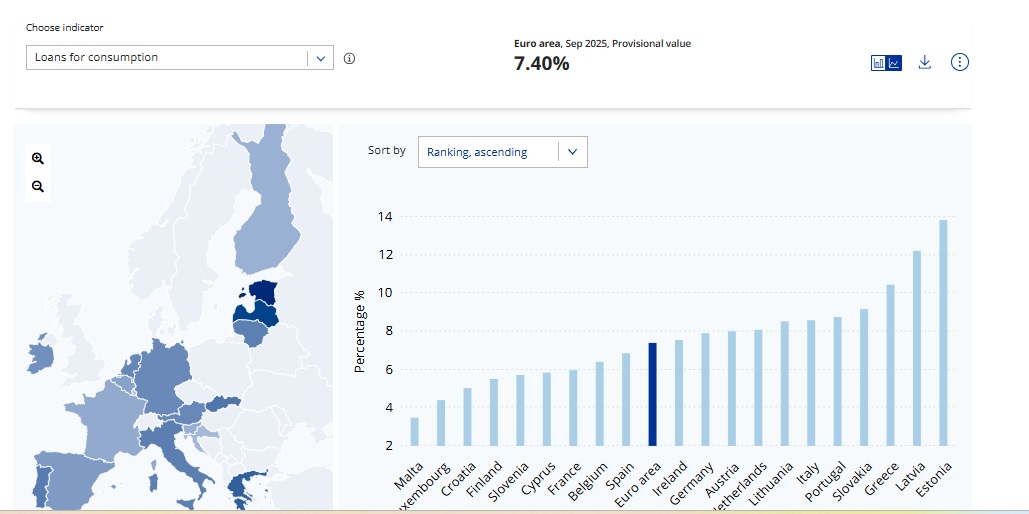Image resolution: width=1029 pixels, height=514 pixels.
Task: Click the Latvia bar in chart
Action: pos(917,347)
